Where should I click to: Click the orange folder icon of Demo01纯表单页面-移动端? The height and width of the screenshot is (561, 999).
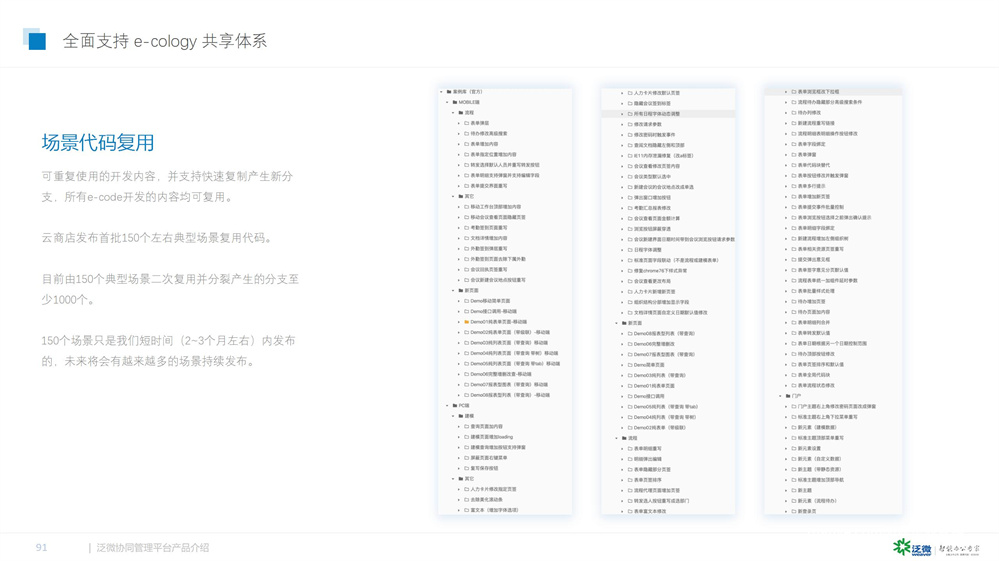point(466,322)
